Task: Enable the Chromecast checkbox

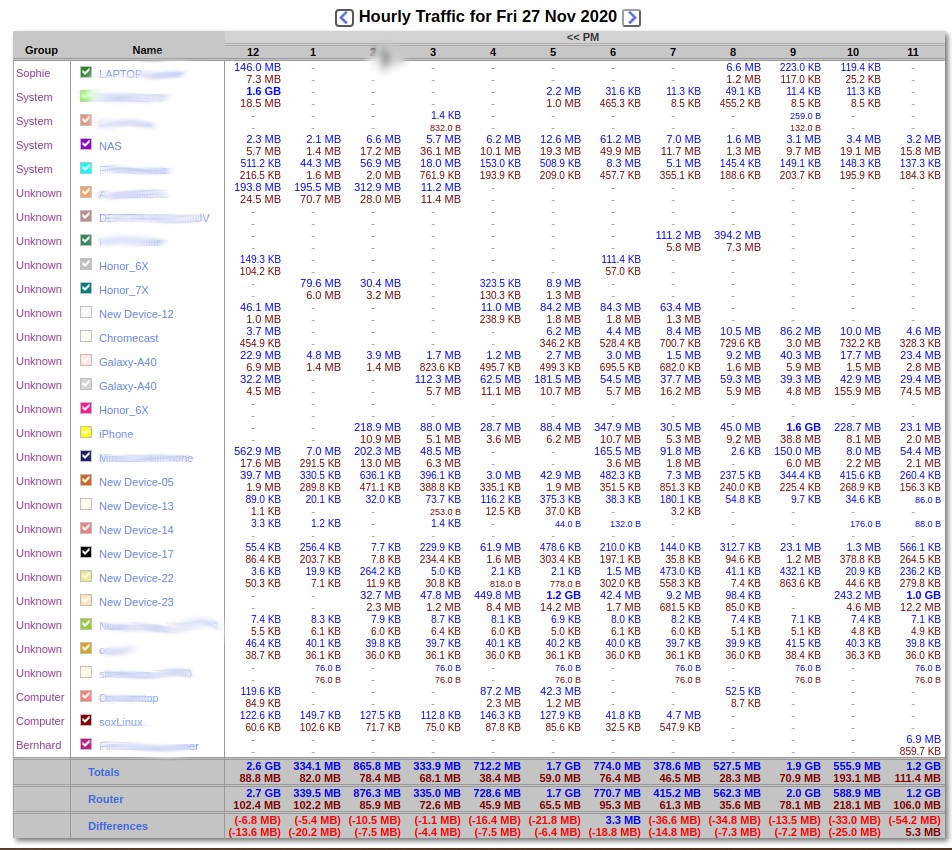Action: (x=86, y=337)
